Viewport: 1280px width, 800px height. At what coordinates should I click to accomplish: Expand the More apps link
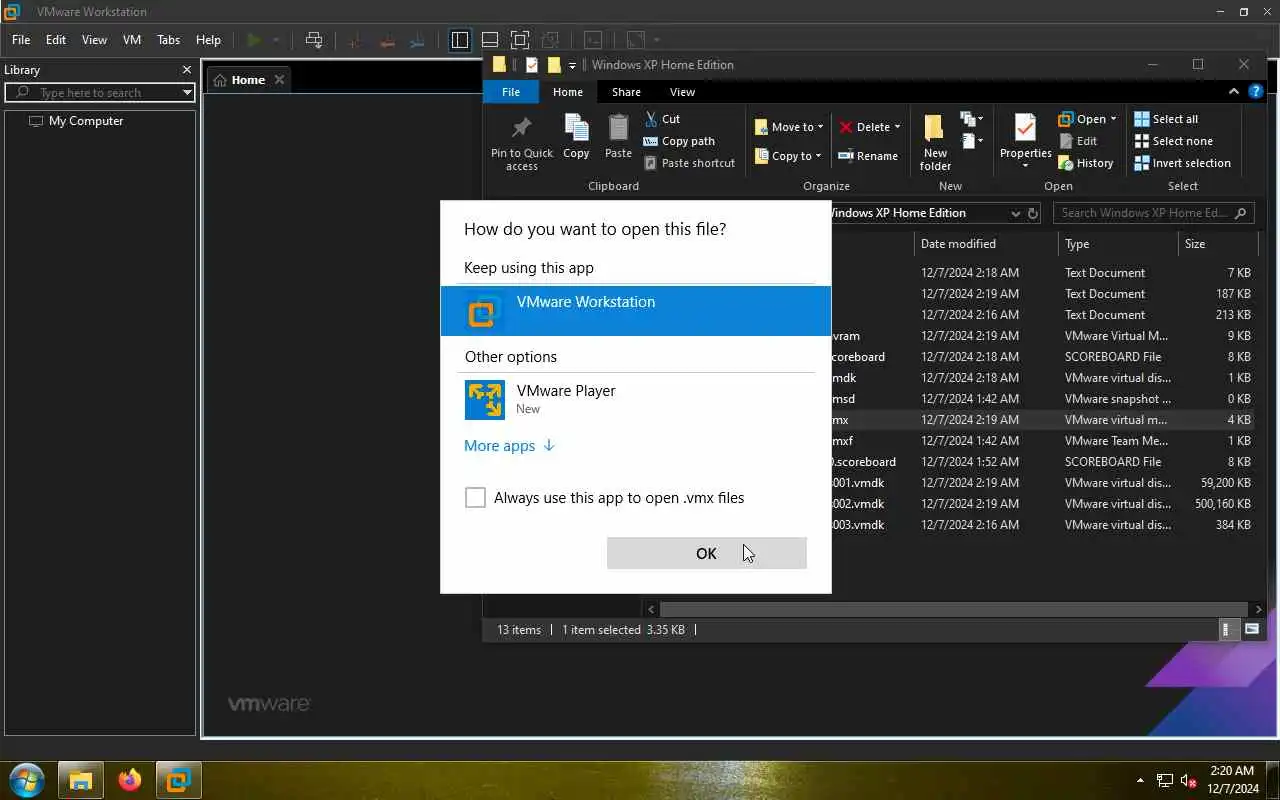click(x=509, y=446)
